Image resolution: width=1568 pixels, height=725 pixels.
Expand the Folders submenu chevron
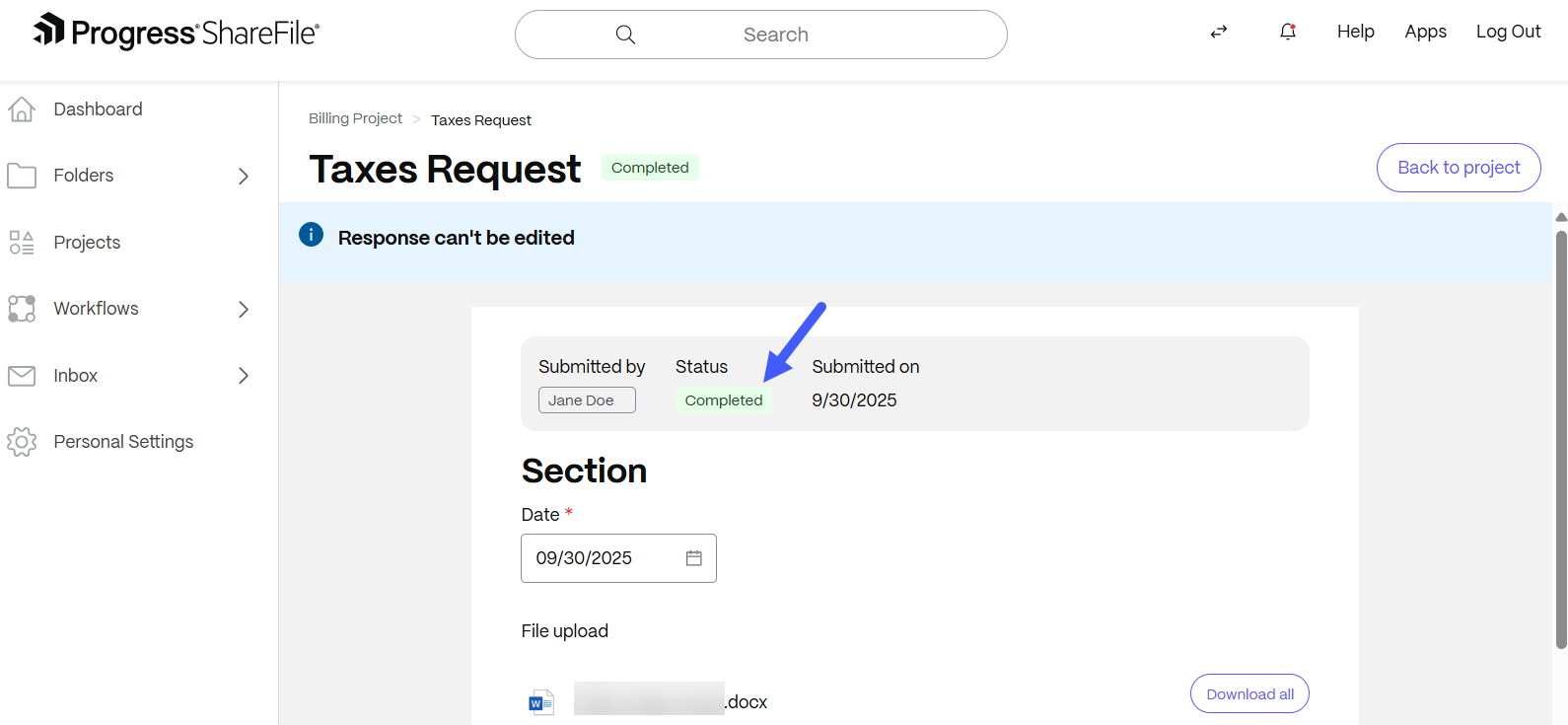click(x=244, y=177)
